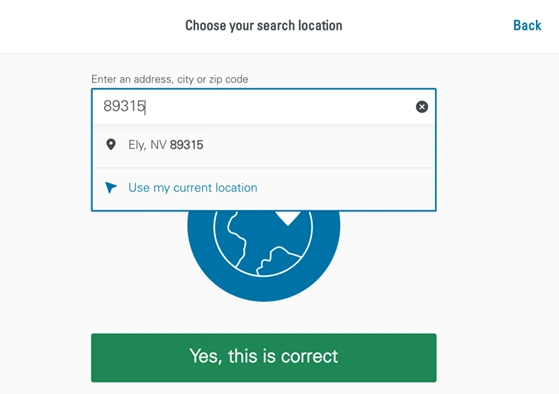Pick the 'Ely, NV' text in the autocomplete list

(x=147, y=145)
